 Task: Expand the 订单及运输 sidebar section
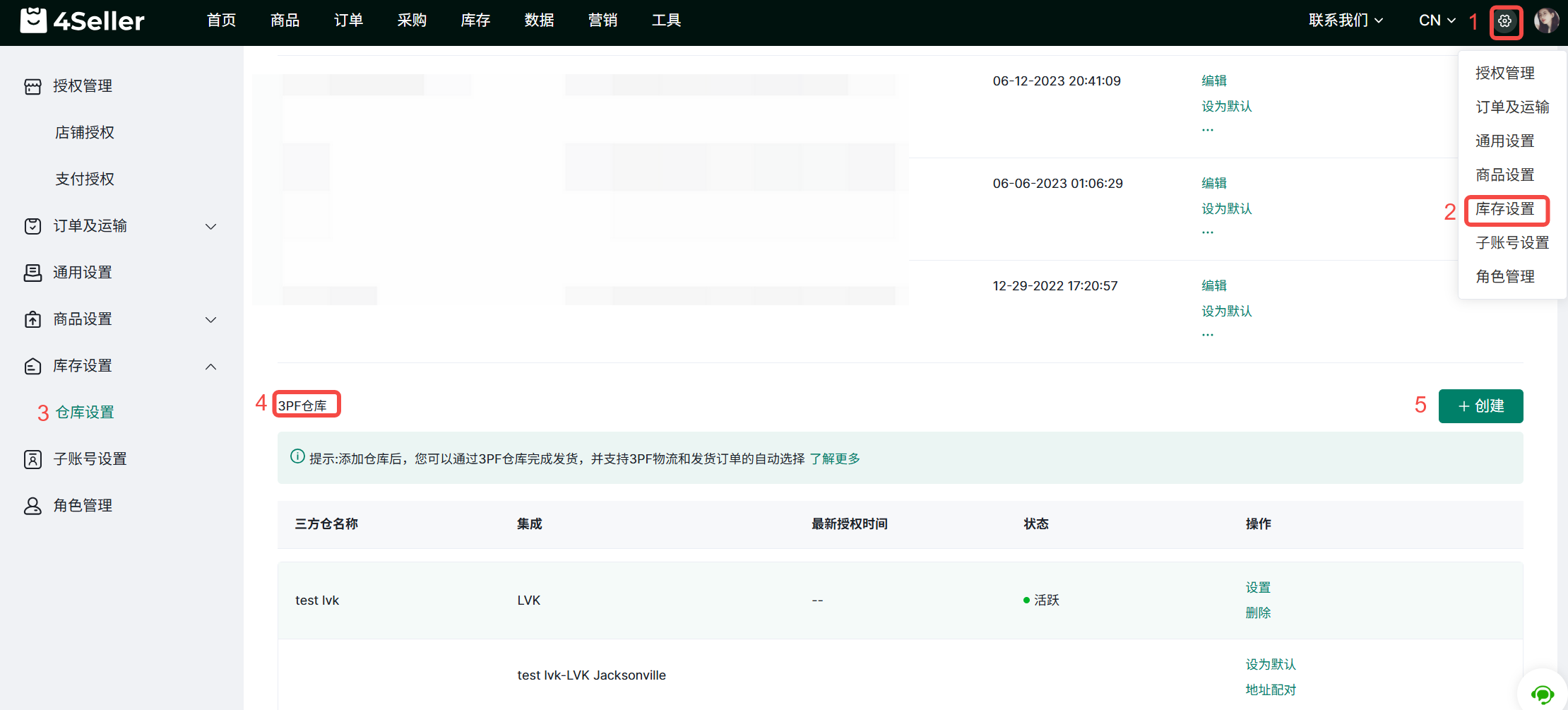click(210, 226)
